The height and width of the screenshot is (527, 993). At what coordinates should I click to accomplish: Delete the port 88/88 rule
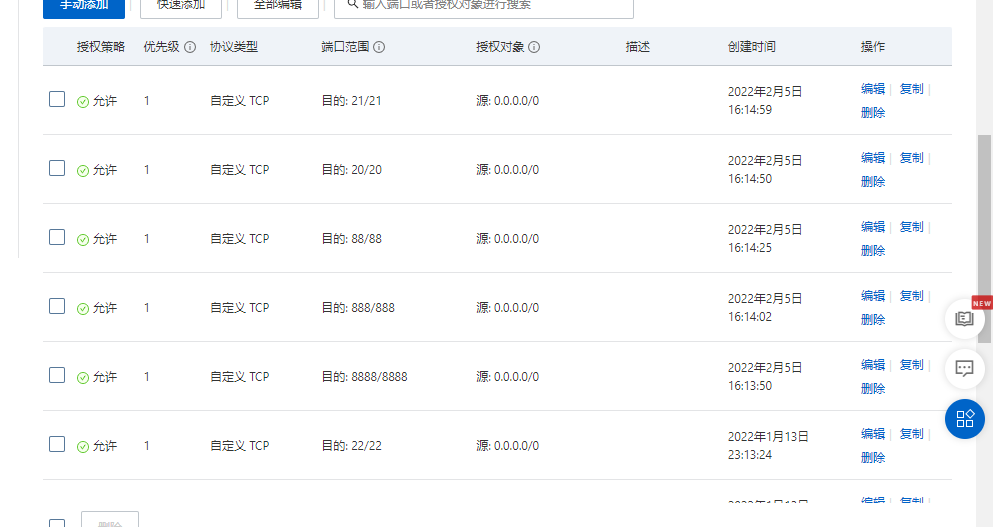point(873,251)
